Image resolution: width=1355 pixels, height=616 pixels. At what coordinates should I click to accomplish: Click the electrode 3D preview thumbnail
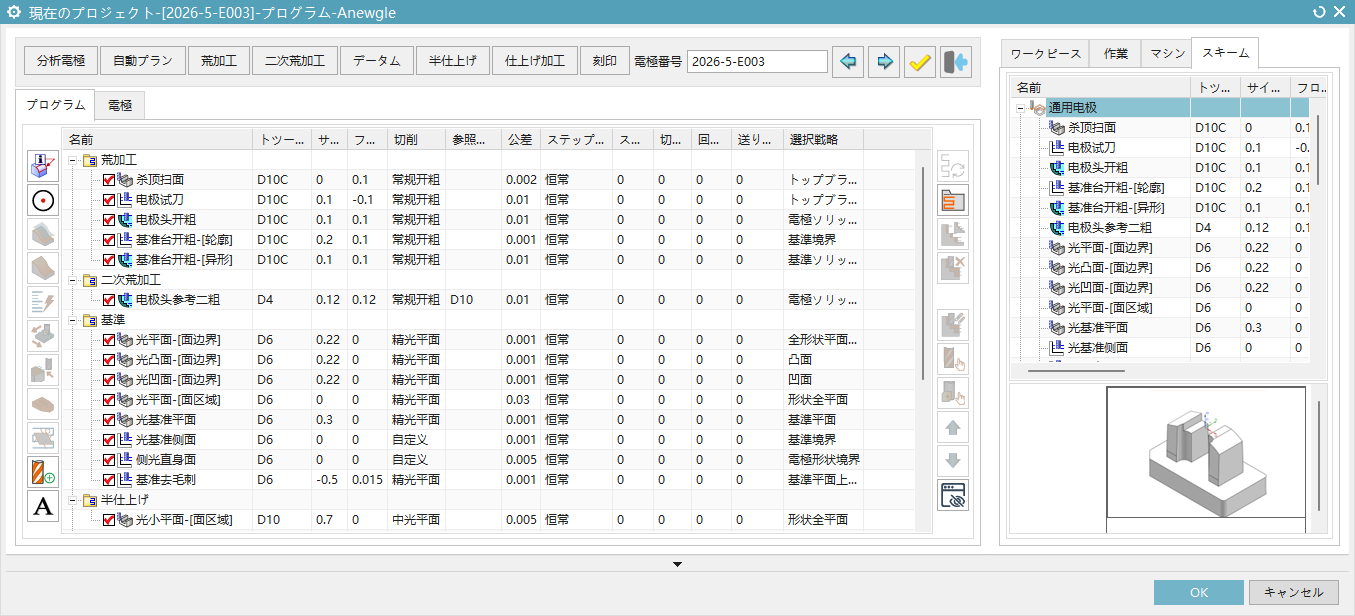point(1206,452)
